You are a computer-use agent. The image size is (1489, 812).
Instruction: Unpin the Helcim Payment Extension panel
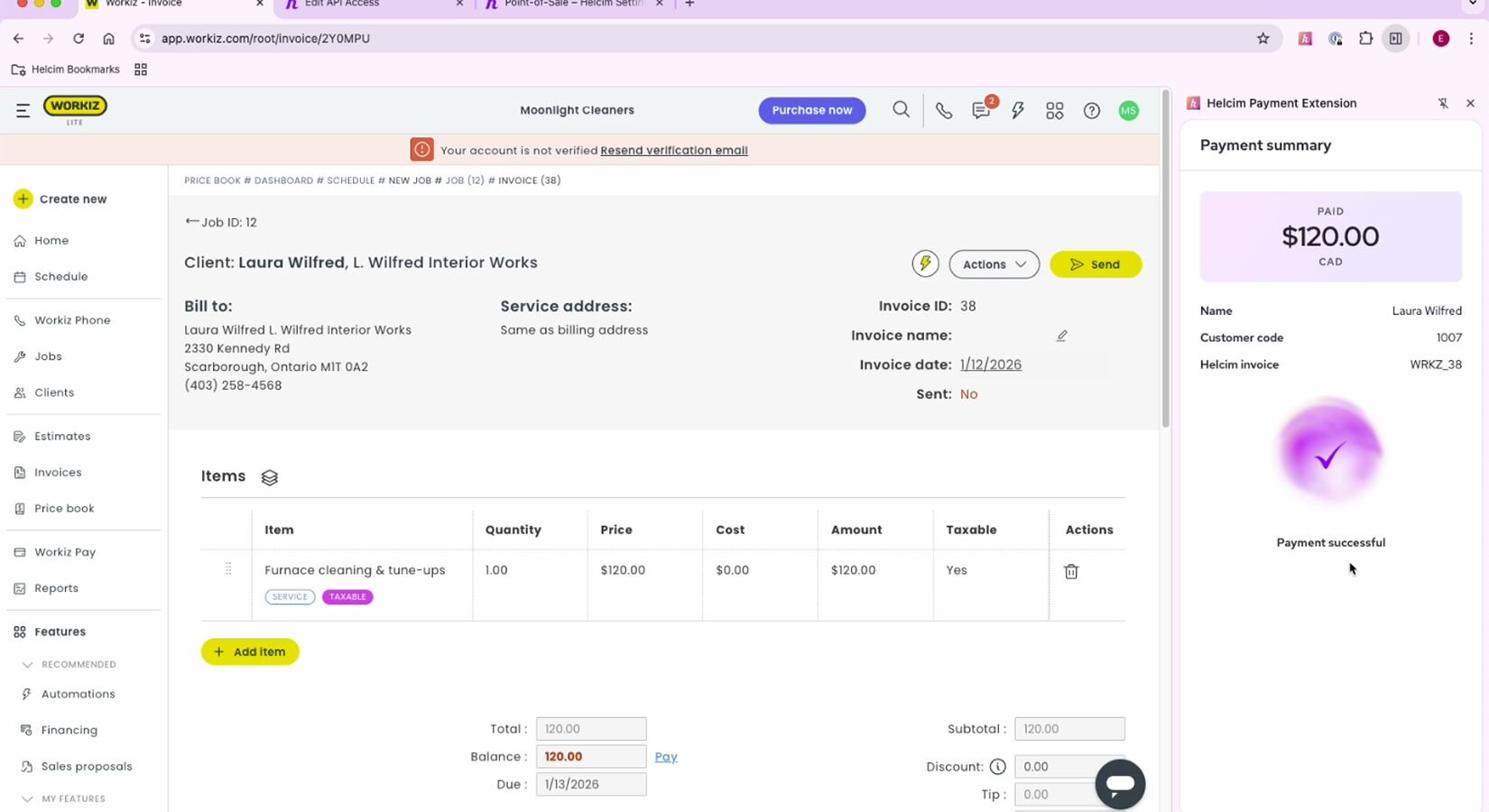(x=1443, y=103)
